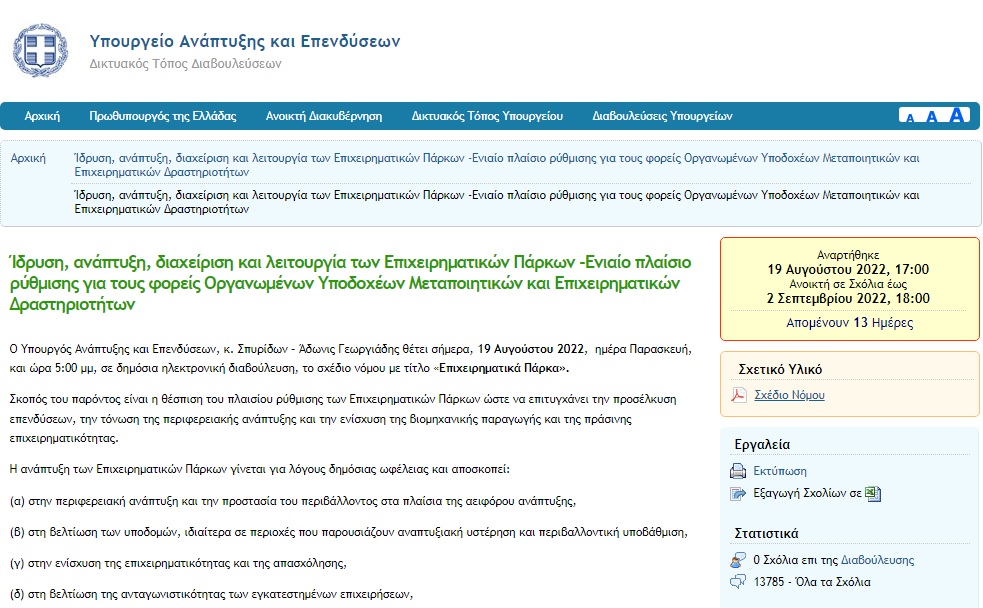Click the speech bubble icon beside 13785
Image resolution: width=983 pixels, height=608 pixels.
(x=739, y=582)
